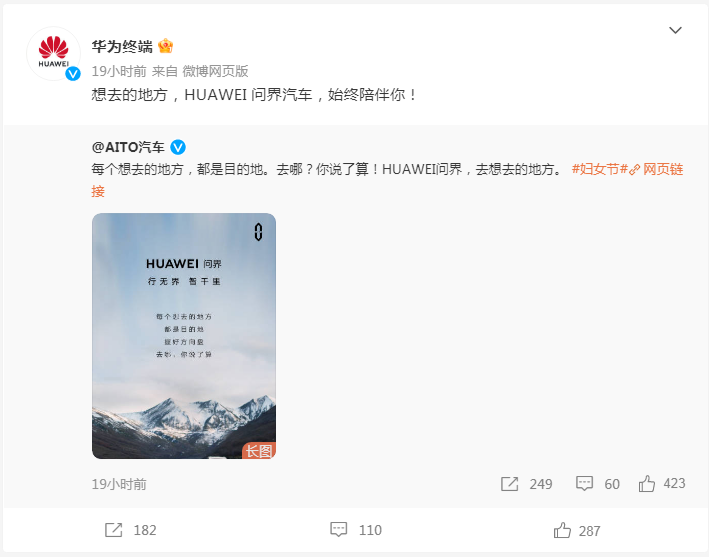Click the top 19小时前 post timestamp
Image resolution: width=709 pixels, height=557 pixels.
coord(119,71)
